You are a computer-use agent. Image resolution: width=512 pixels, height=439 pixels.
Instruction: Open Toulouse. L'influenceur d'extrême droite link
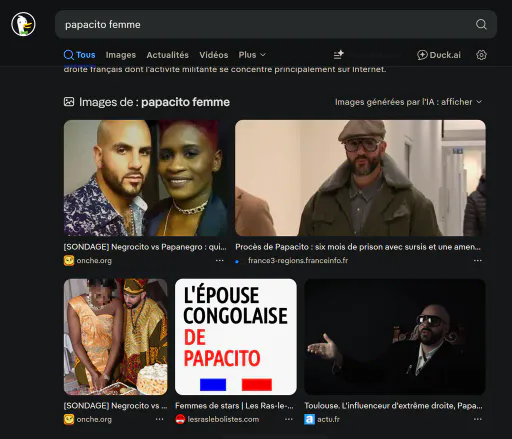(x=393, y=406)
